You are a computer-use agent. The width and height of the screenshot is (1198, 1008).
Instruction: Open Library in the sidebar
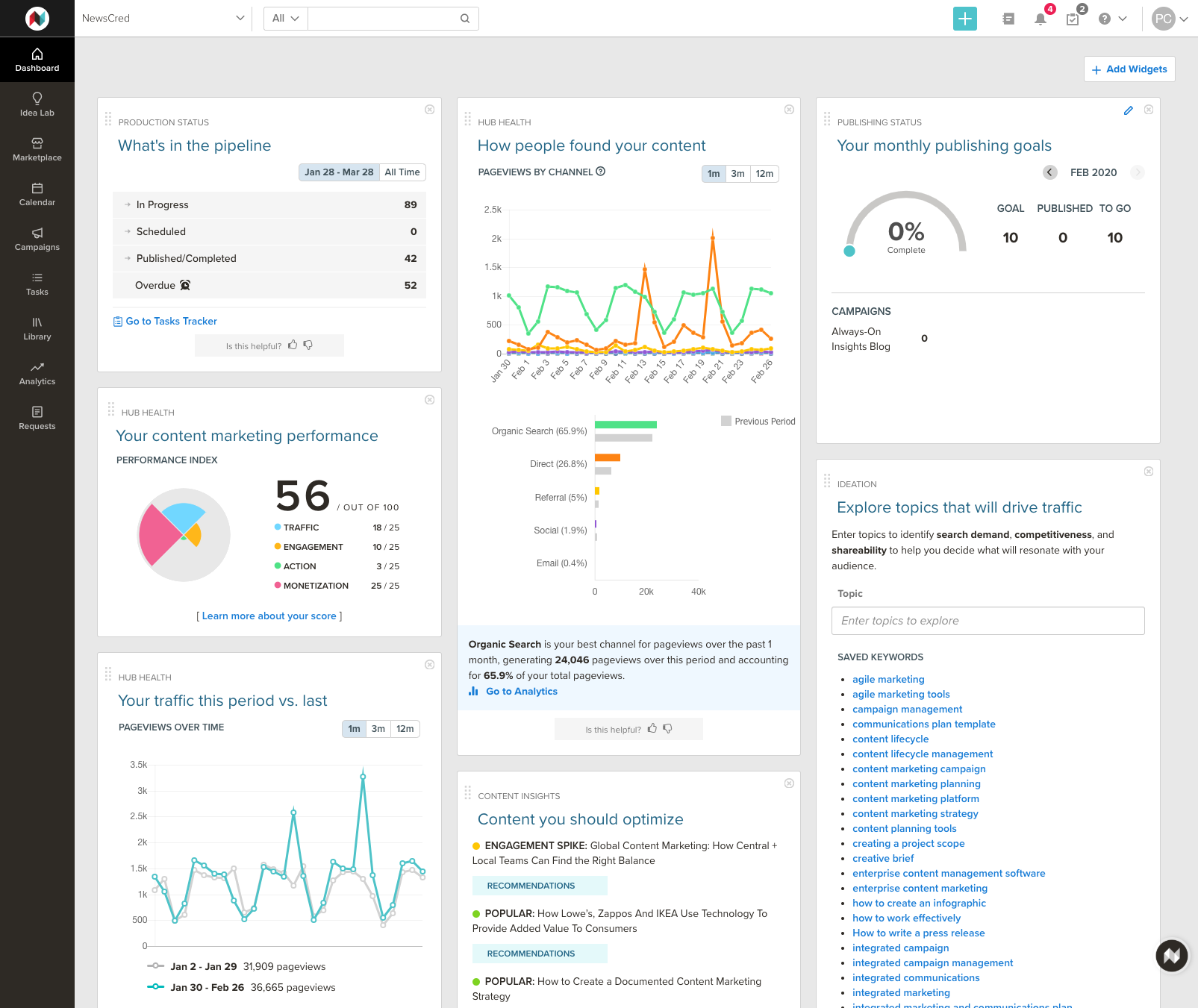[37, 328]
